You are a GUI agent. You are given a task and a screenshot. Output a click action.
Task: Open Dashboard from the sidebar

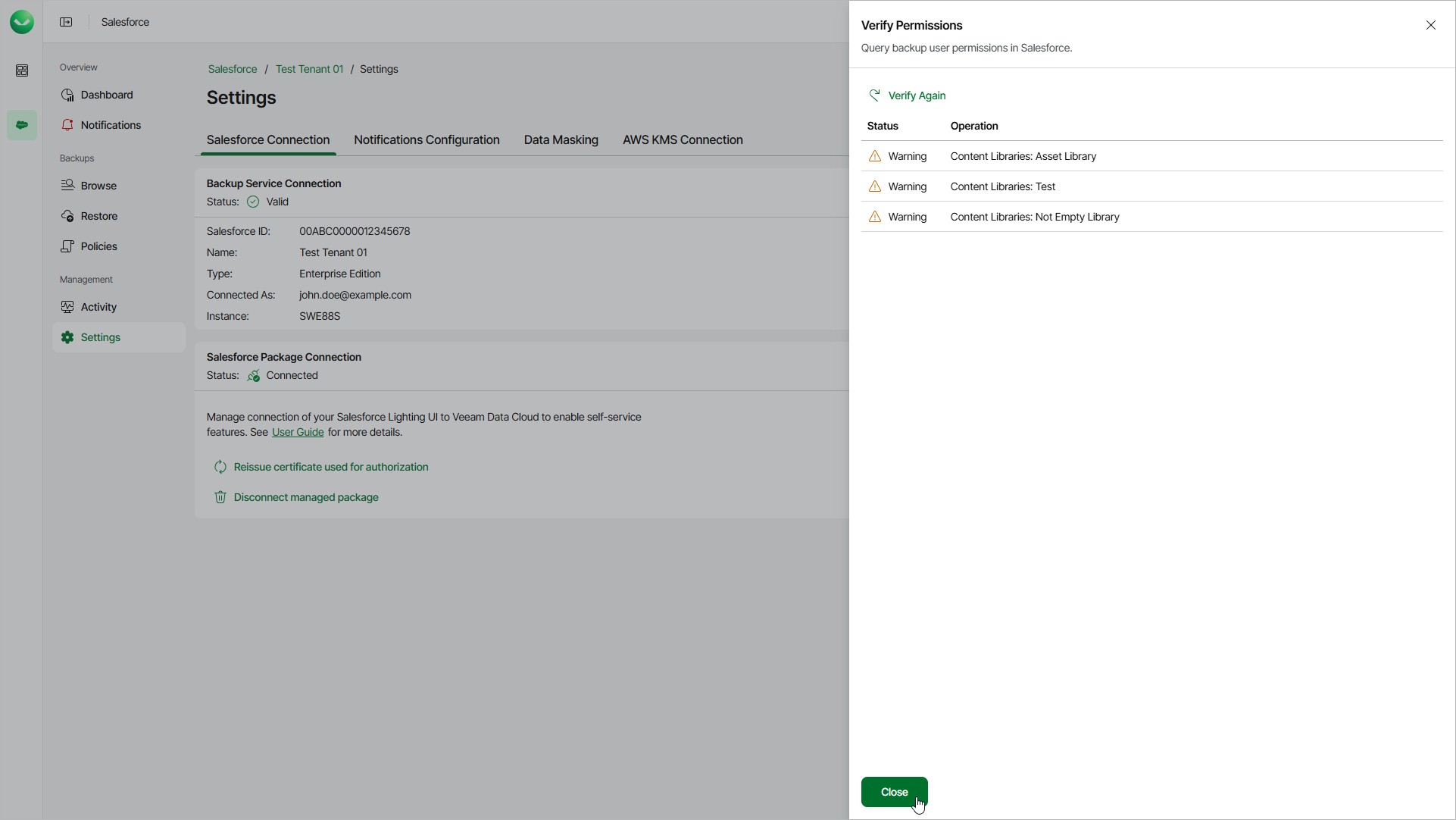107,95
